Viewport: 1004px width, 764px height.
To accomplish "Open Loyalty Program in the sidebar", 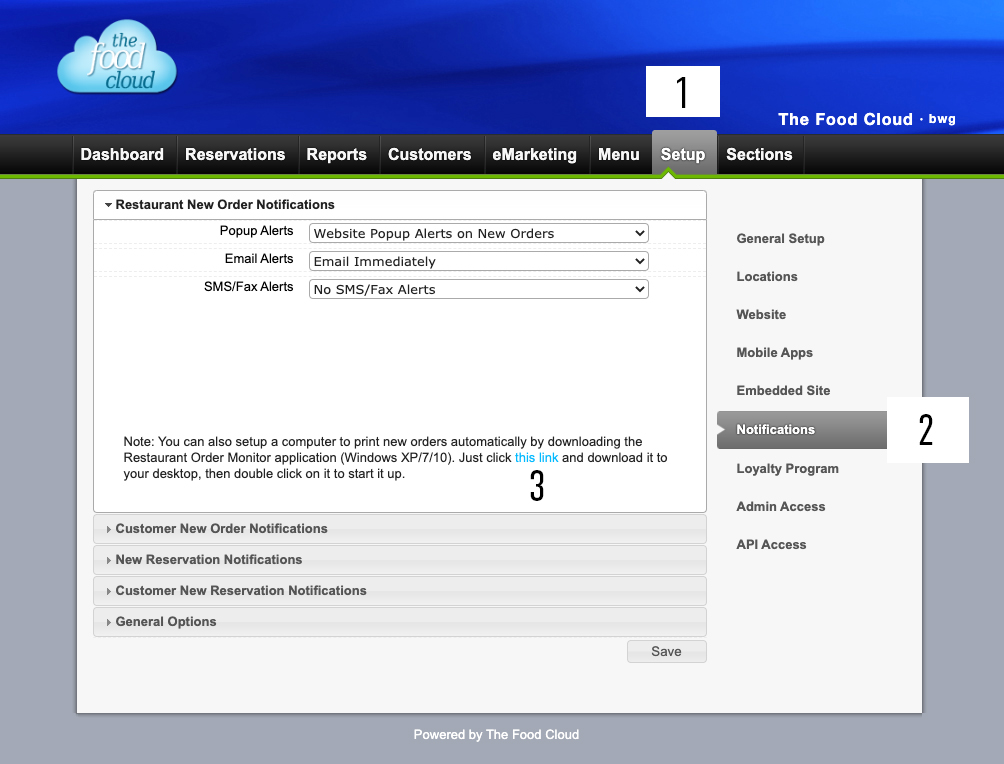I will tap(788, 469).
